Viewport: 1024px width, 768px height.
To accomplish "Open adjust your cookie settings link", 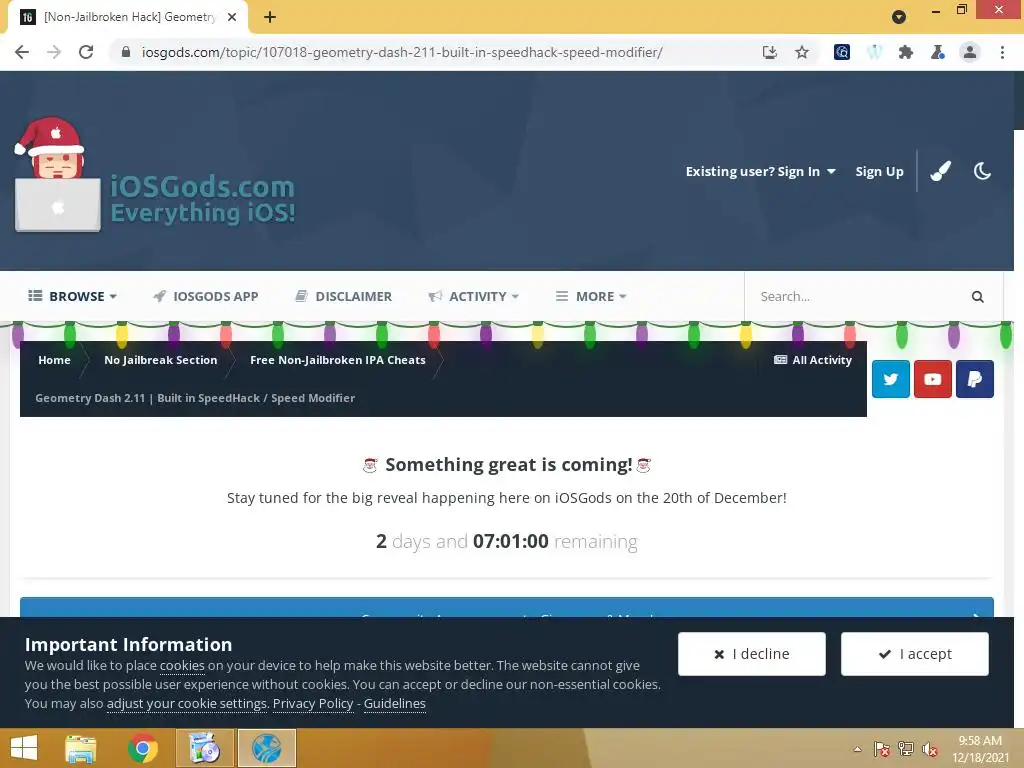I will [x=187, y=703].
